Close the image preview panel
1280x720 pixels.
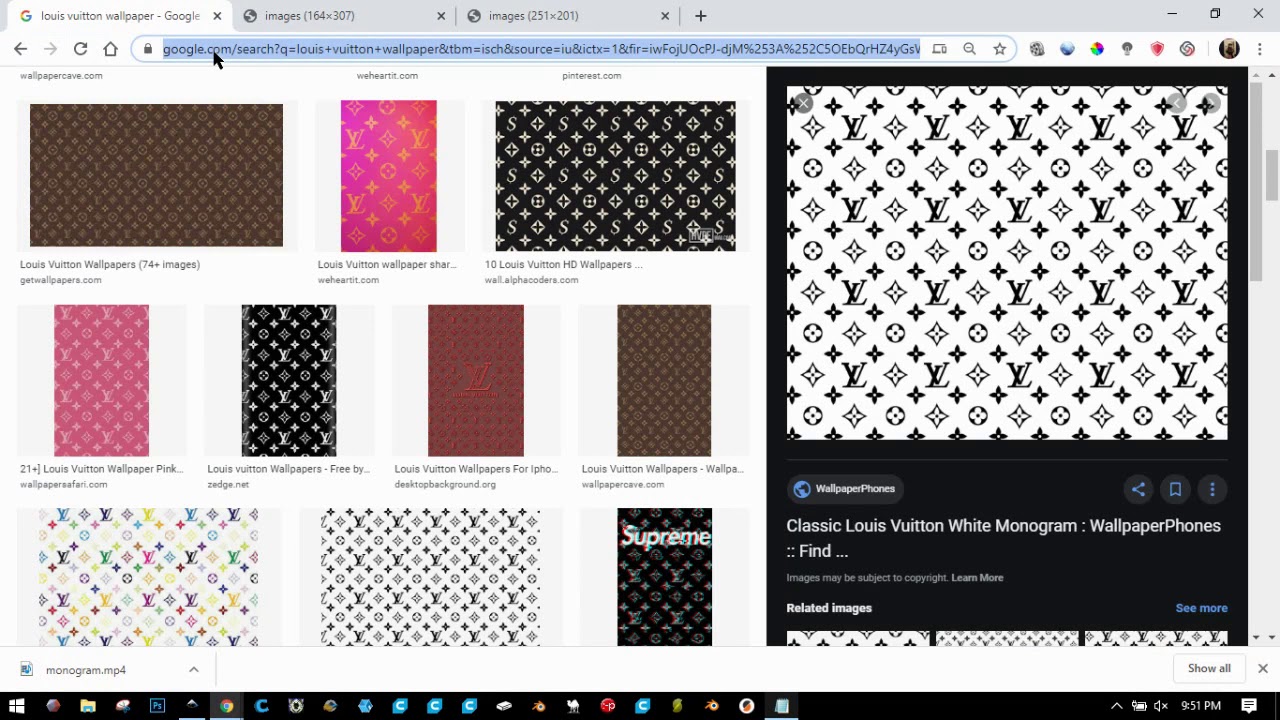(803, 103)
